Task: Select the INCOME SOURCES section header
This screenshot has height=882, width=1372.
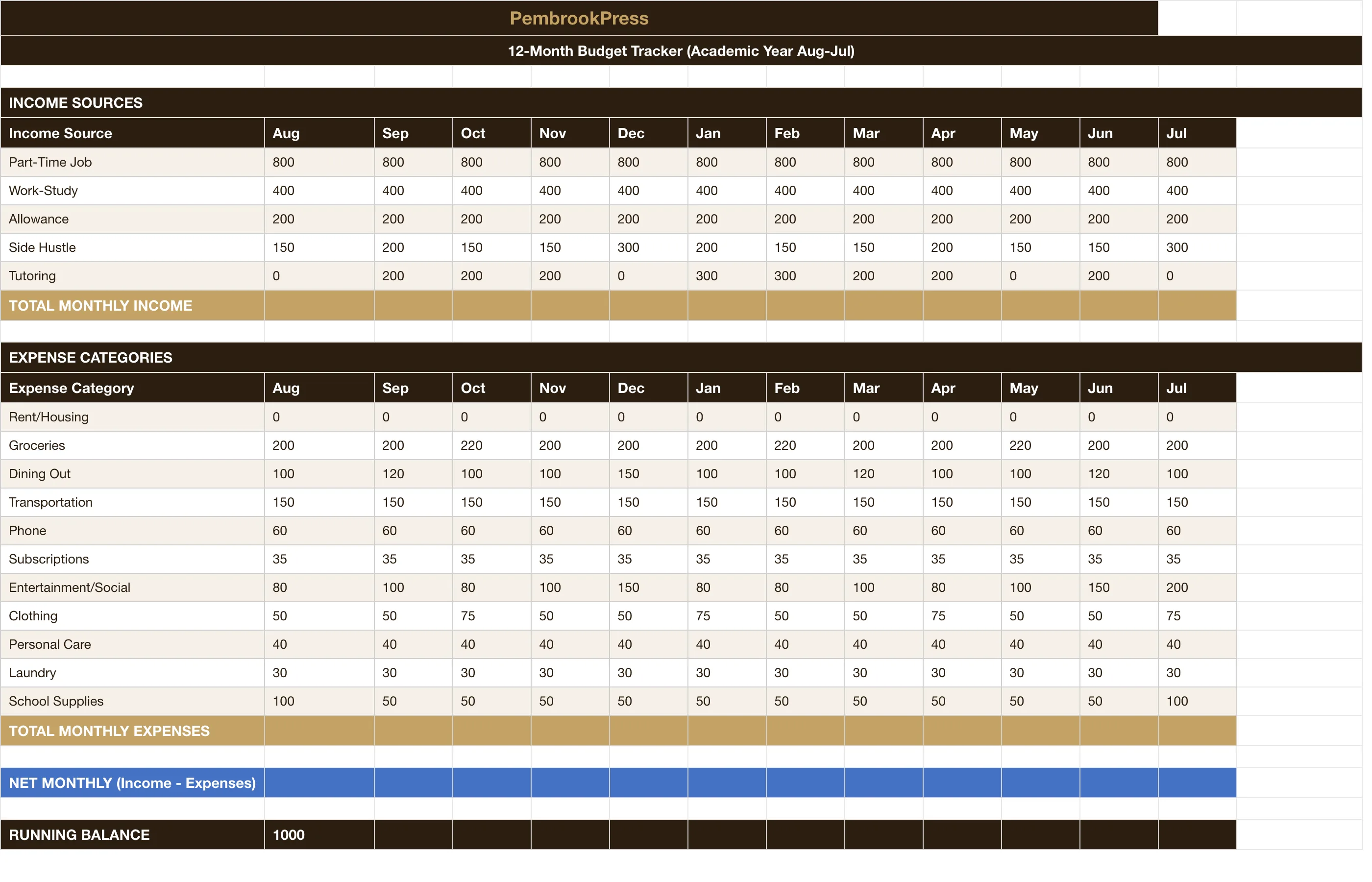Action: tap(681, 102)
